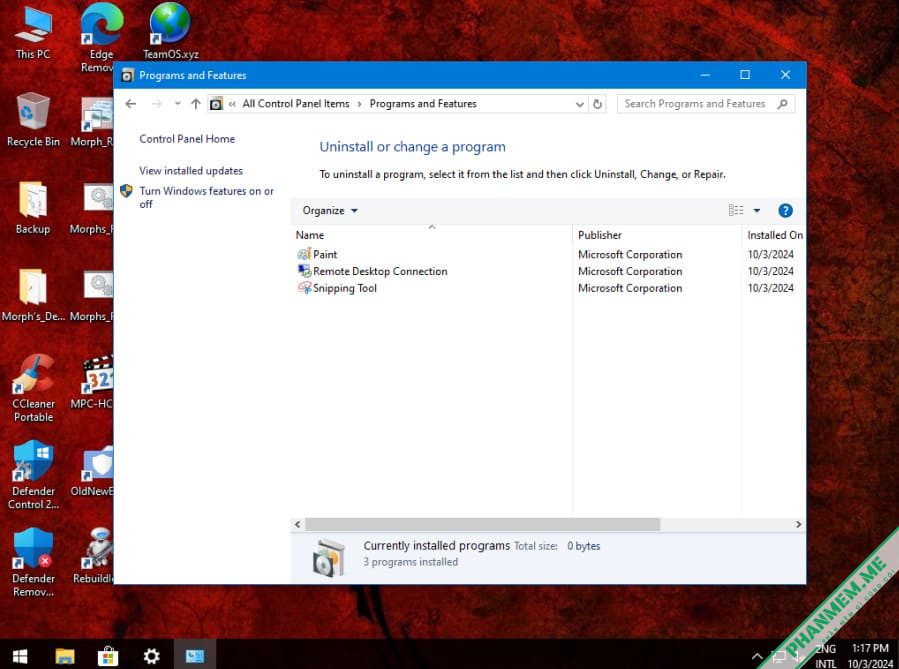Image resolution: width=899 pixels, height=669 pixels.
Task: Refresh the Programs and Features address bar
Action: [597, 104]
